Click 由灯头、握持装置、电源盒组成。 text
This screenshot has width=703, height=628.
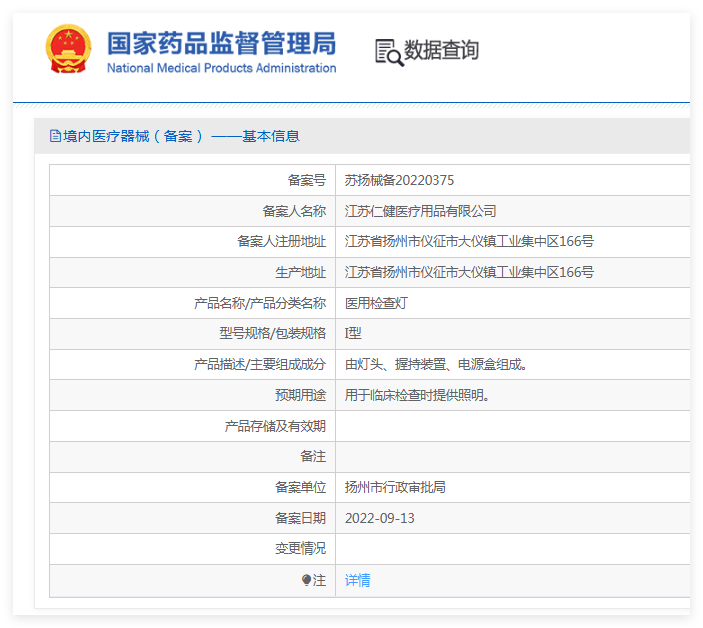pos(435,364)
